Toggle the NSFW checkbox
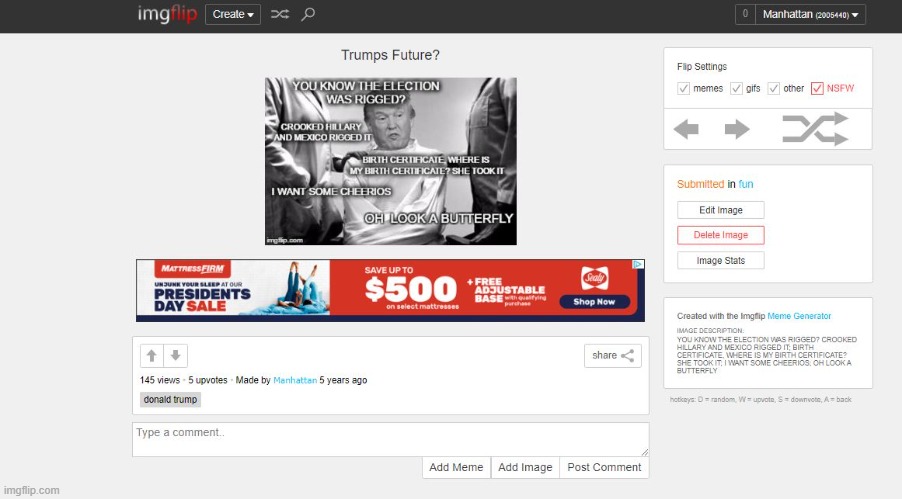Screen dimensions: 902x499 click(x=817, y=89)
